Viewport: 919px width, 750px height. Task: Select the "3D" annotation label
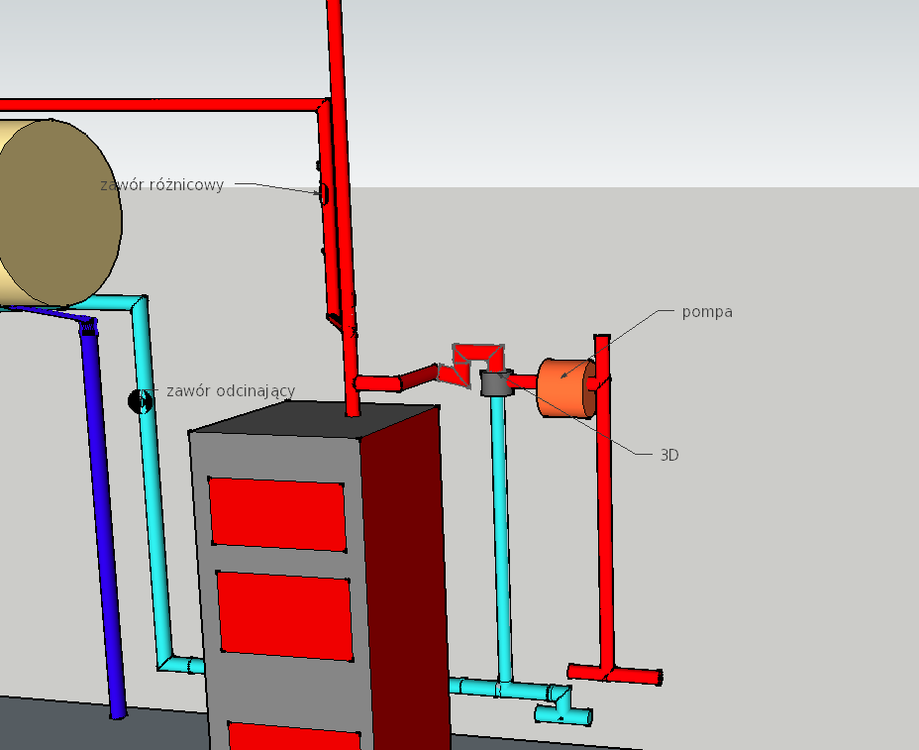tap(669, 455)
